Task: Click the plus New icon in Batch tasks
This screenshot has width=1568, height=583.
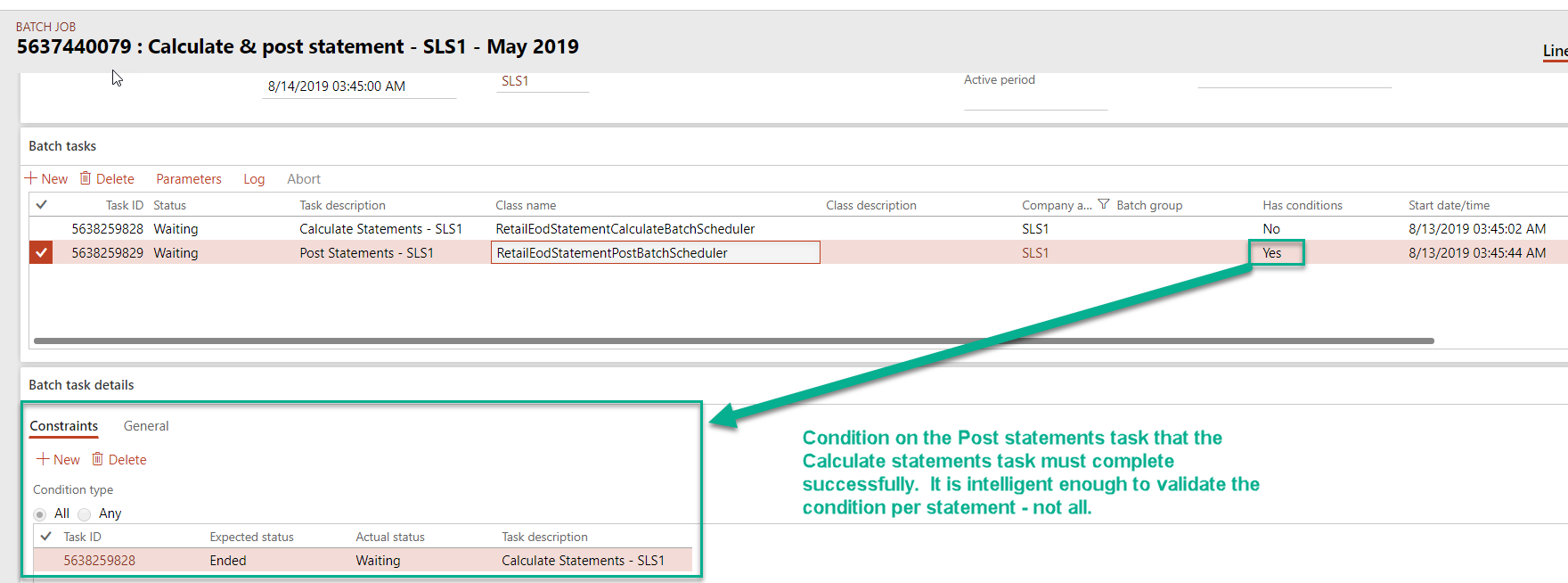Action: coord(30,178)
